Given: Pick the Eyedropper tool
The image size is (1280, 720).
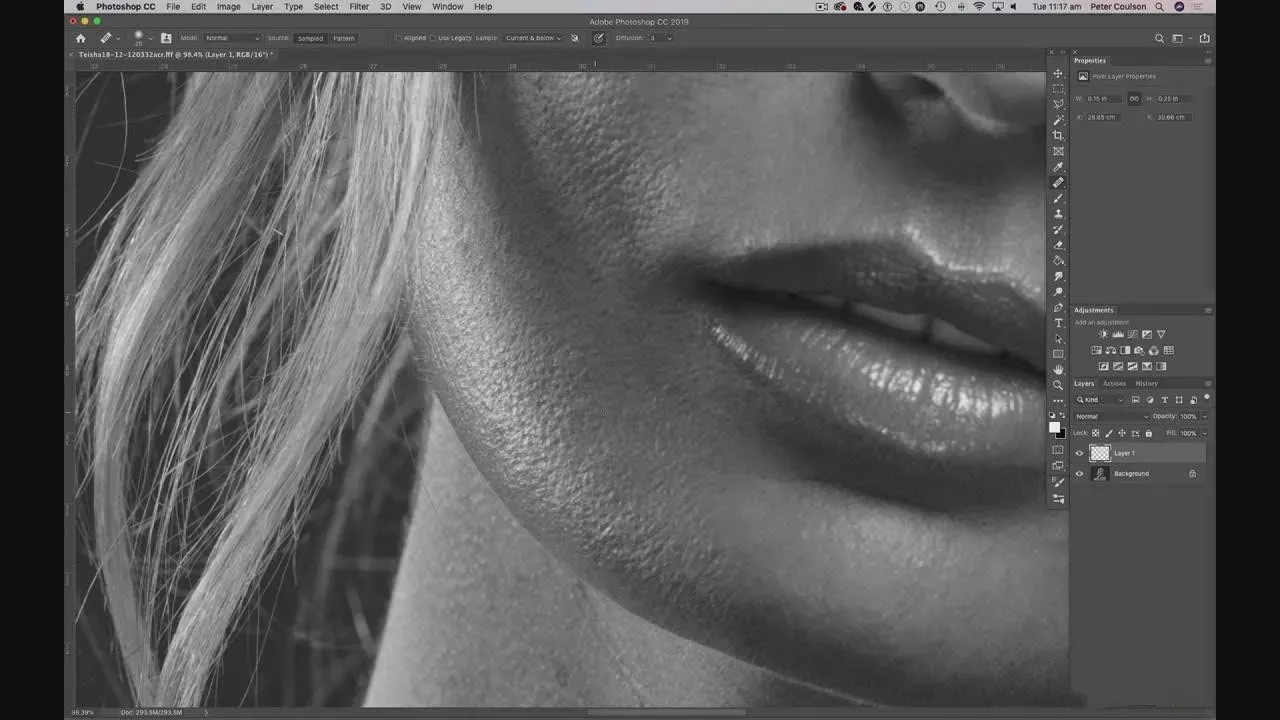Looking at the screenshot, I should (x=1058, y=167).
